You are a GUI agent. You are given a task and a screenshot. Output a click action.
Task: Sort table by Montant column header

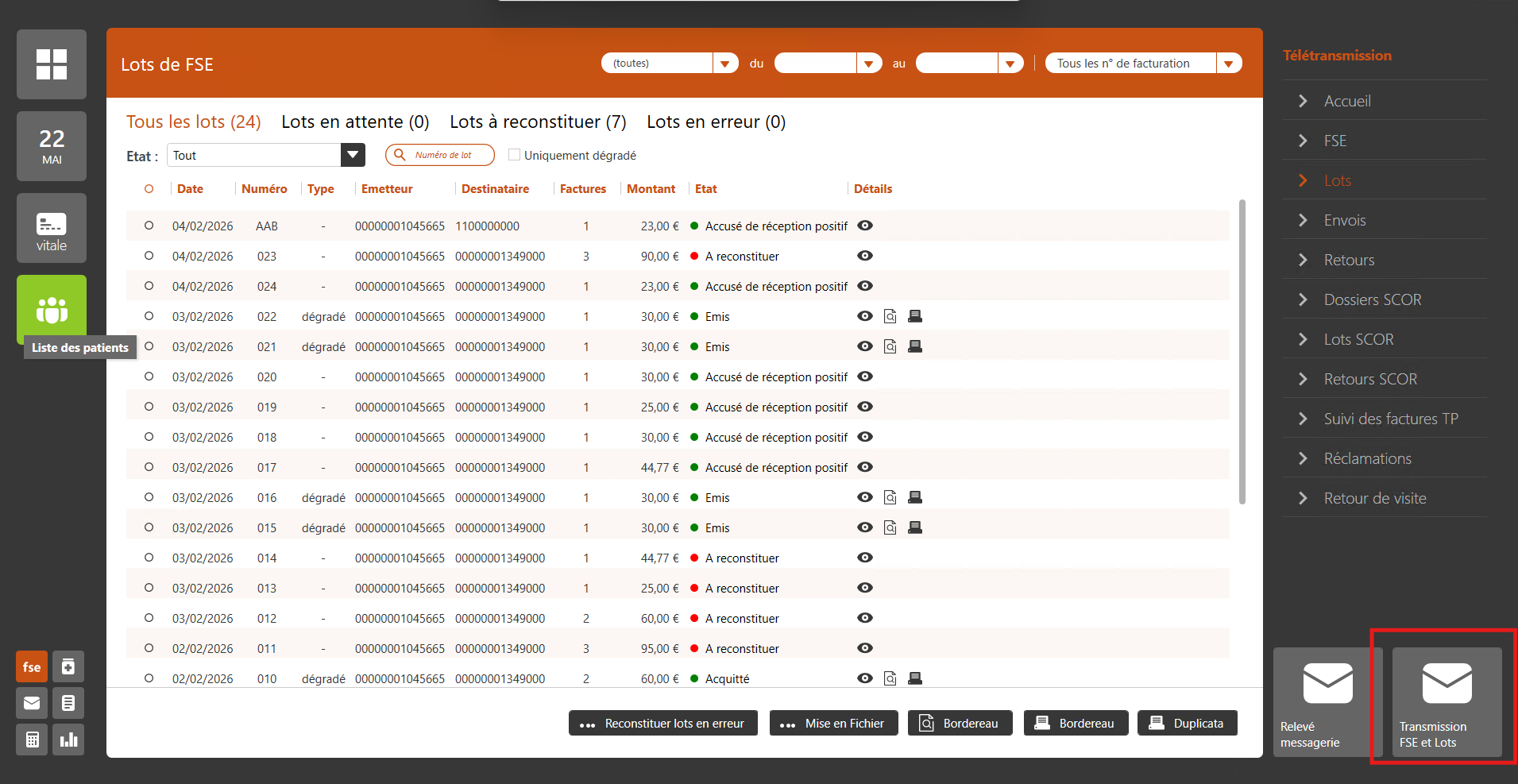651,189
